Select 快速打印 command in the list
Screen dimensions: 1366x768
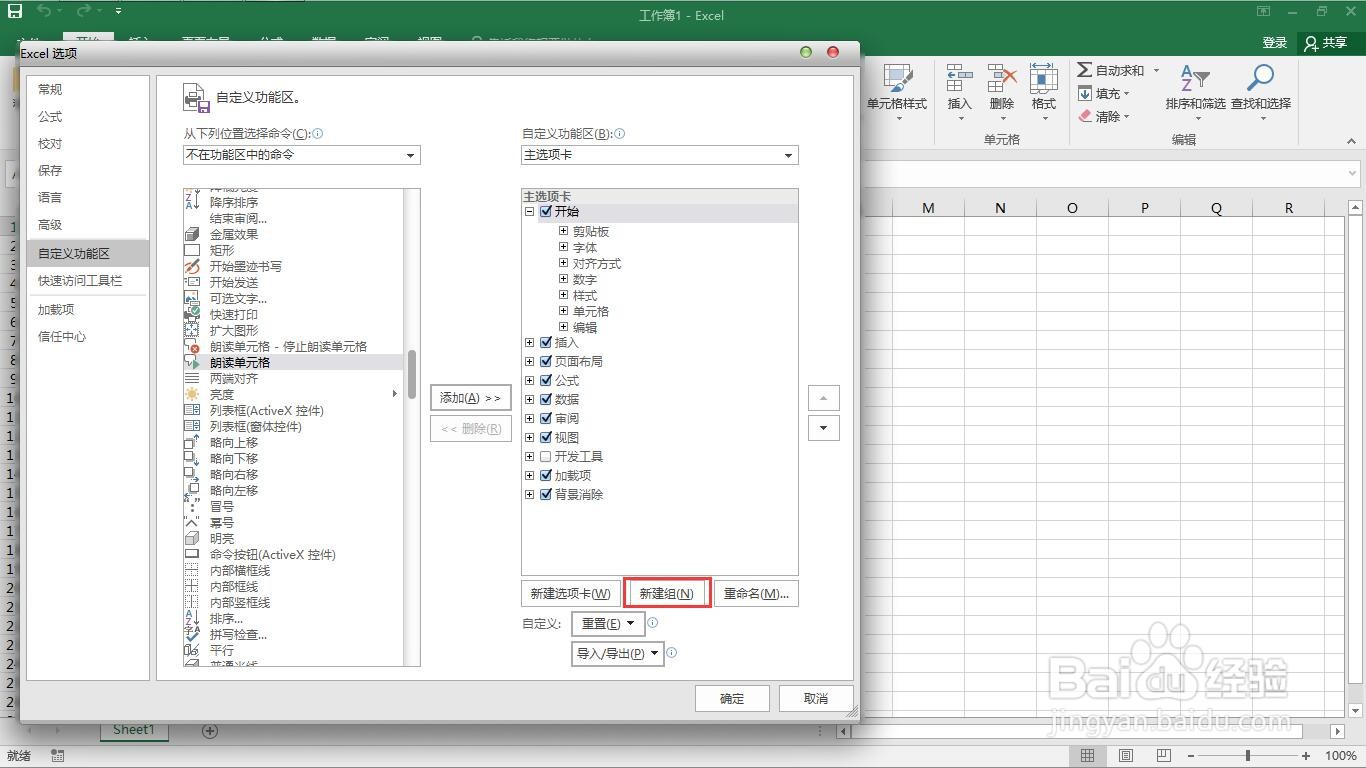294,314
